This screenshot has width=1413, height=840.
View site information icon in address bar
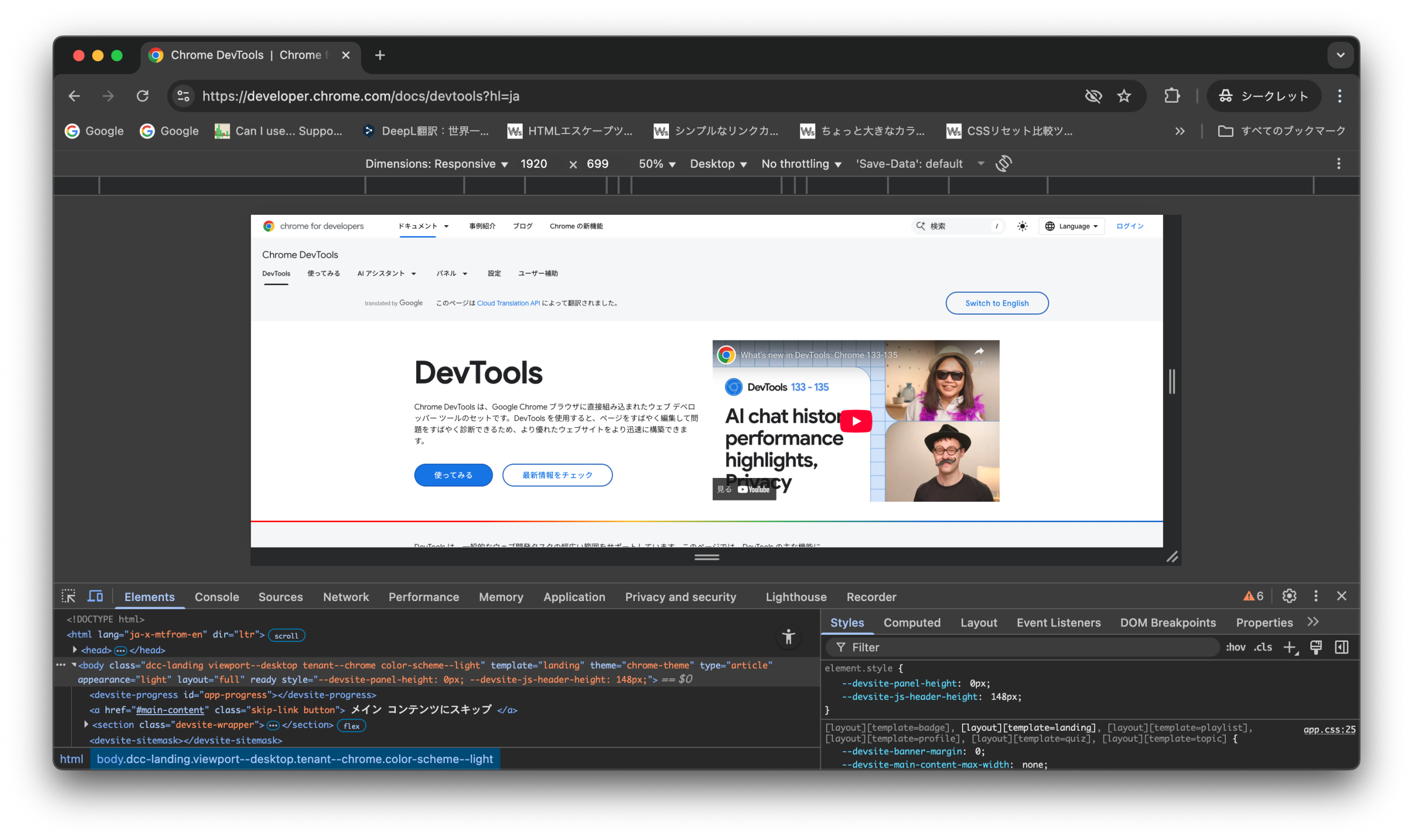pyautogui.click(x=183, y=96)
